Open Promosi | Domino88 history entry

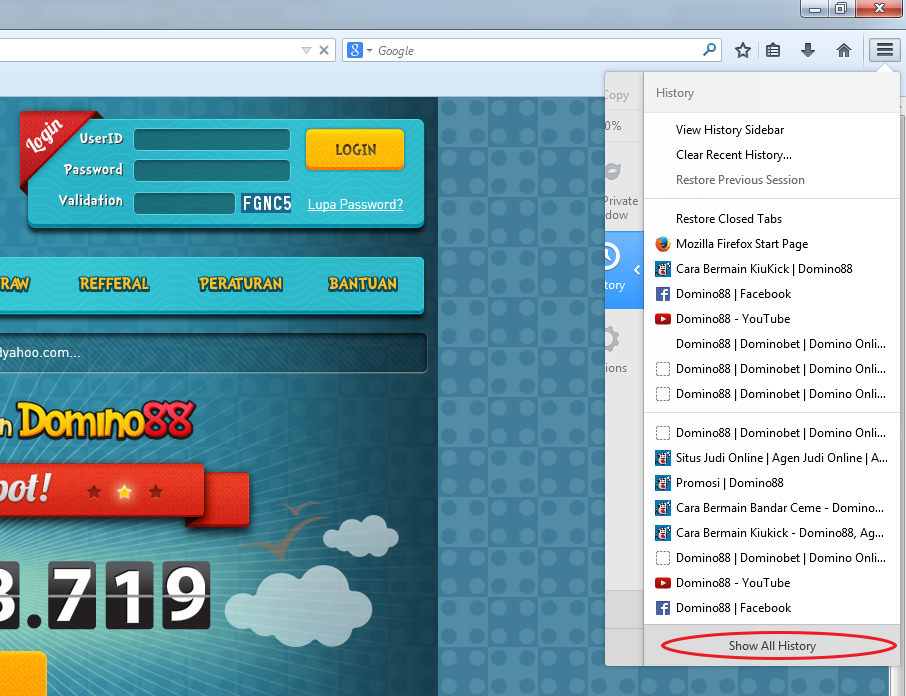coord(772,483)
